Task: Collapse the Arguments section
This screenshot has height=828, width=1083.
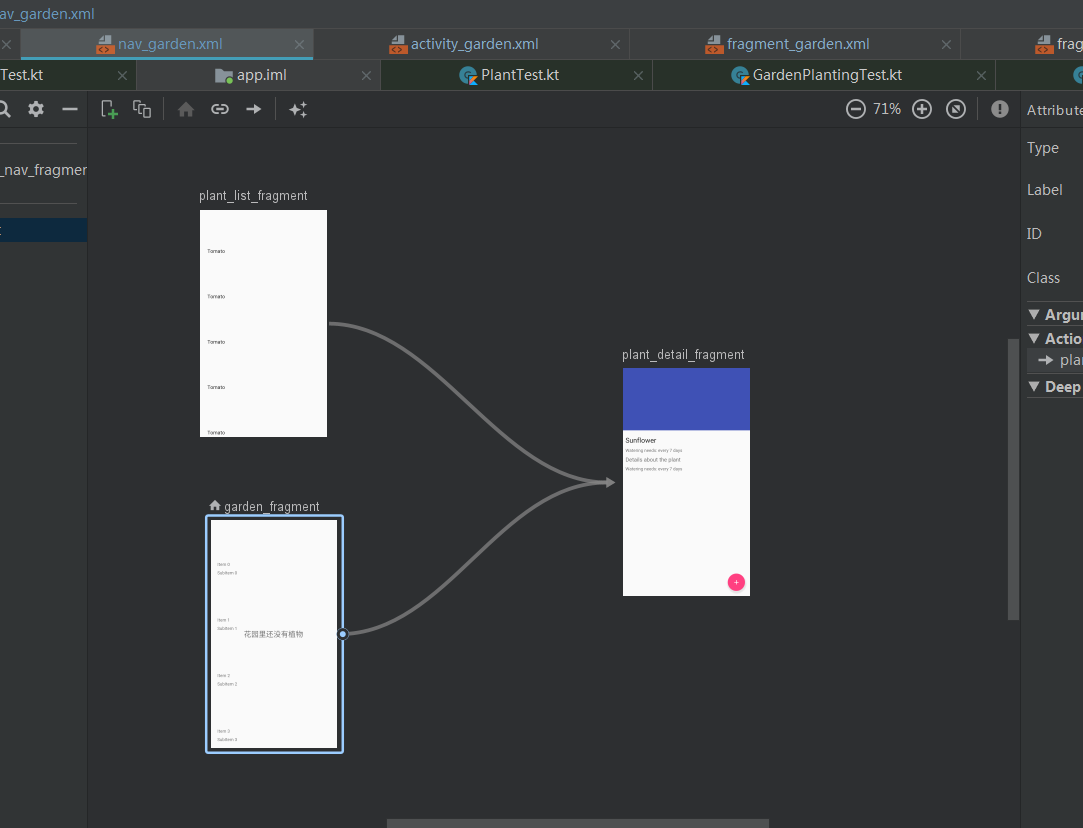Action: click(x=1034, y=314)
